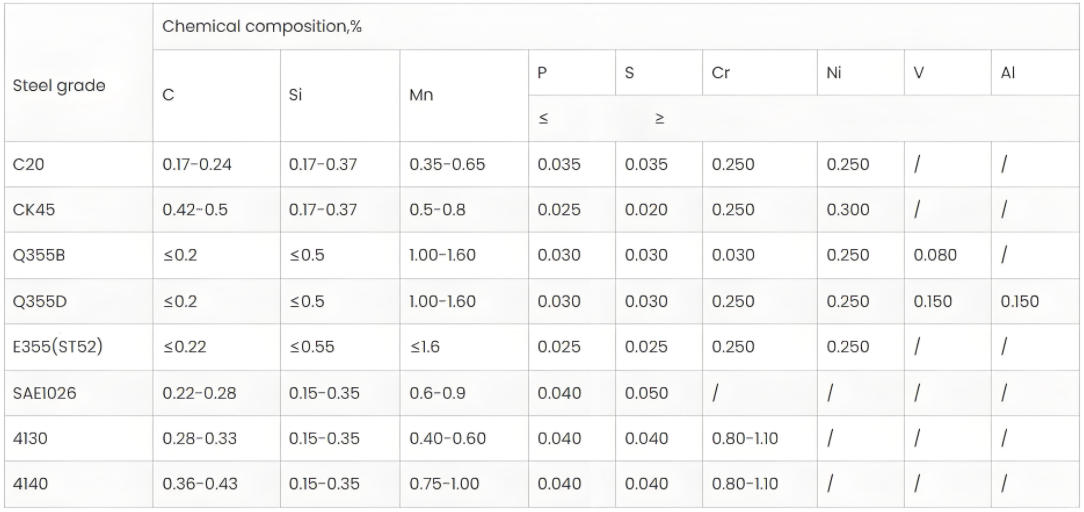The width and height of the screenshot is (1084, 512).
Task: Click the C20 steel grade cell
Action: (x=26, y=164)
